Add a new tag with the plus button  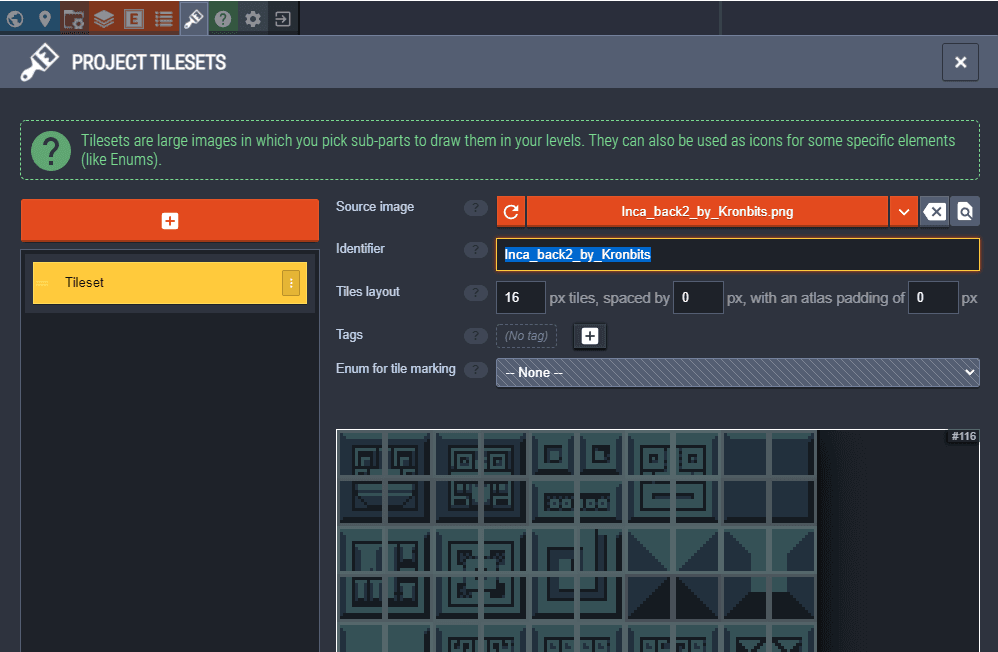click(x=590, y=336)
